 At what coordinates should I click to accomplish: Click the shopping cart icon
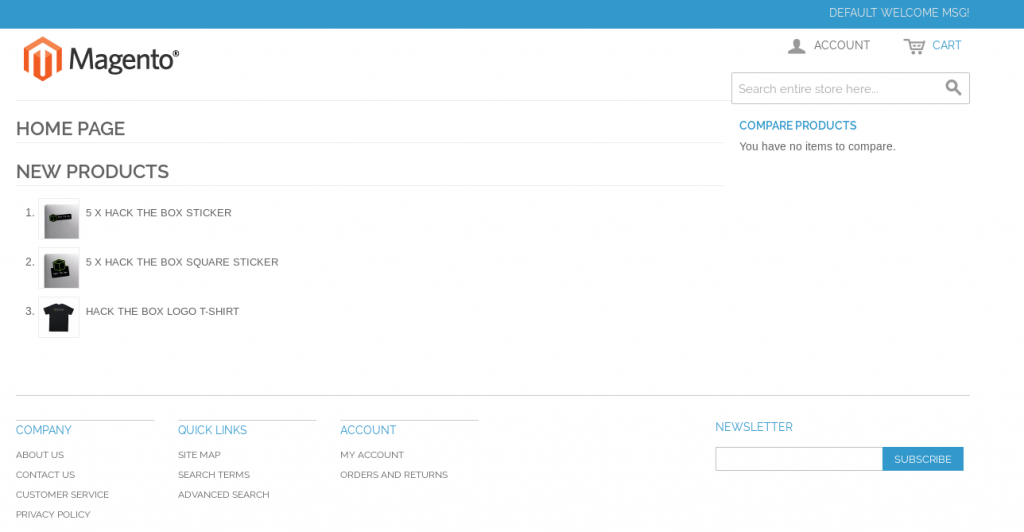(914, 46)
